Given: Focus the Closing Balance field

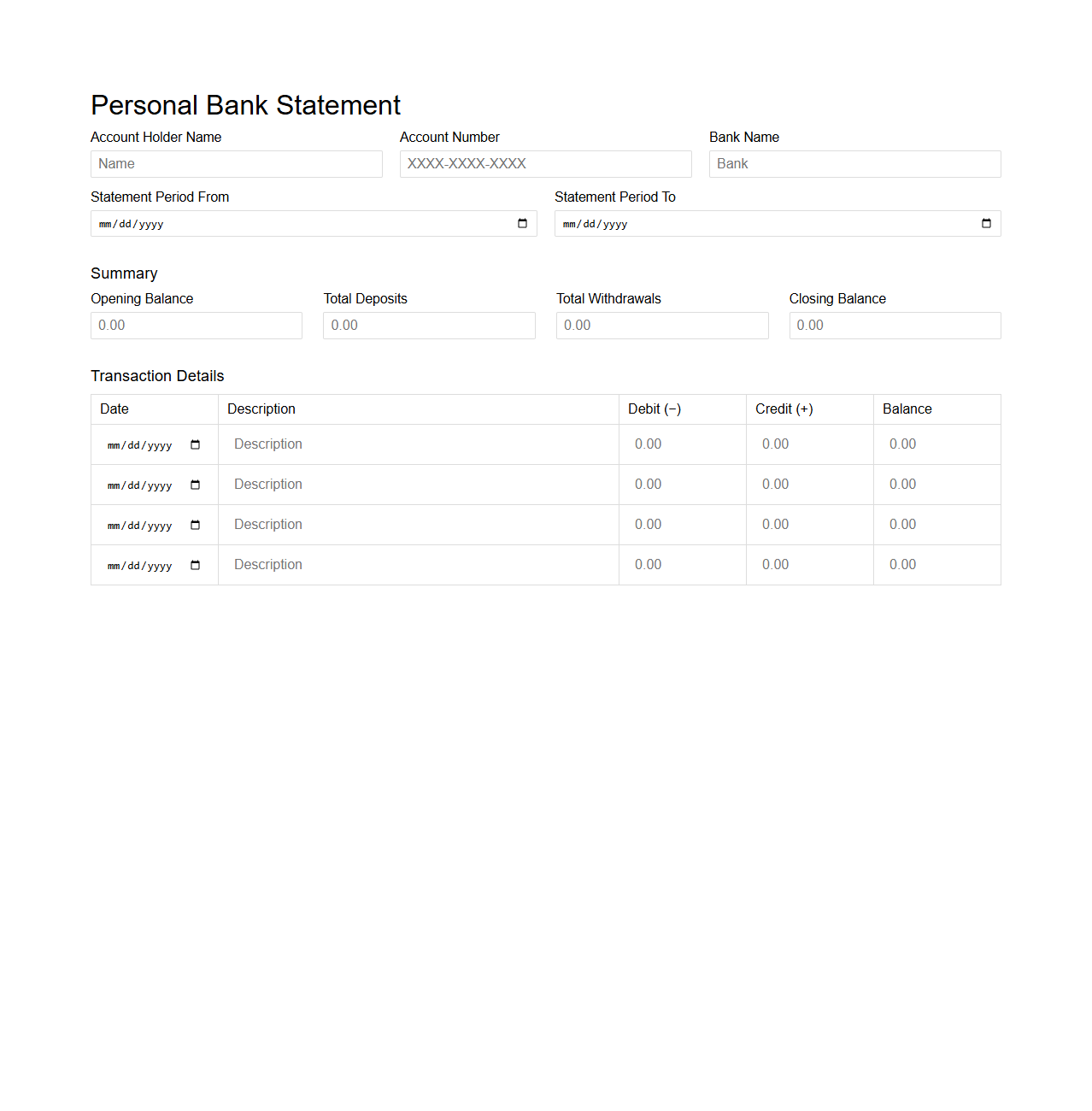Looking at the screenshot, I should point(895,325).
